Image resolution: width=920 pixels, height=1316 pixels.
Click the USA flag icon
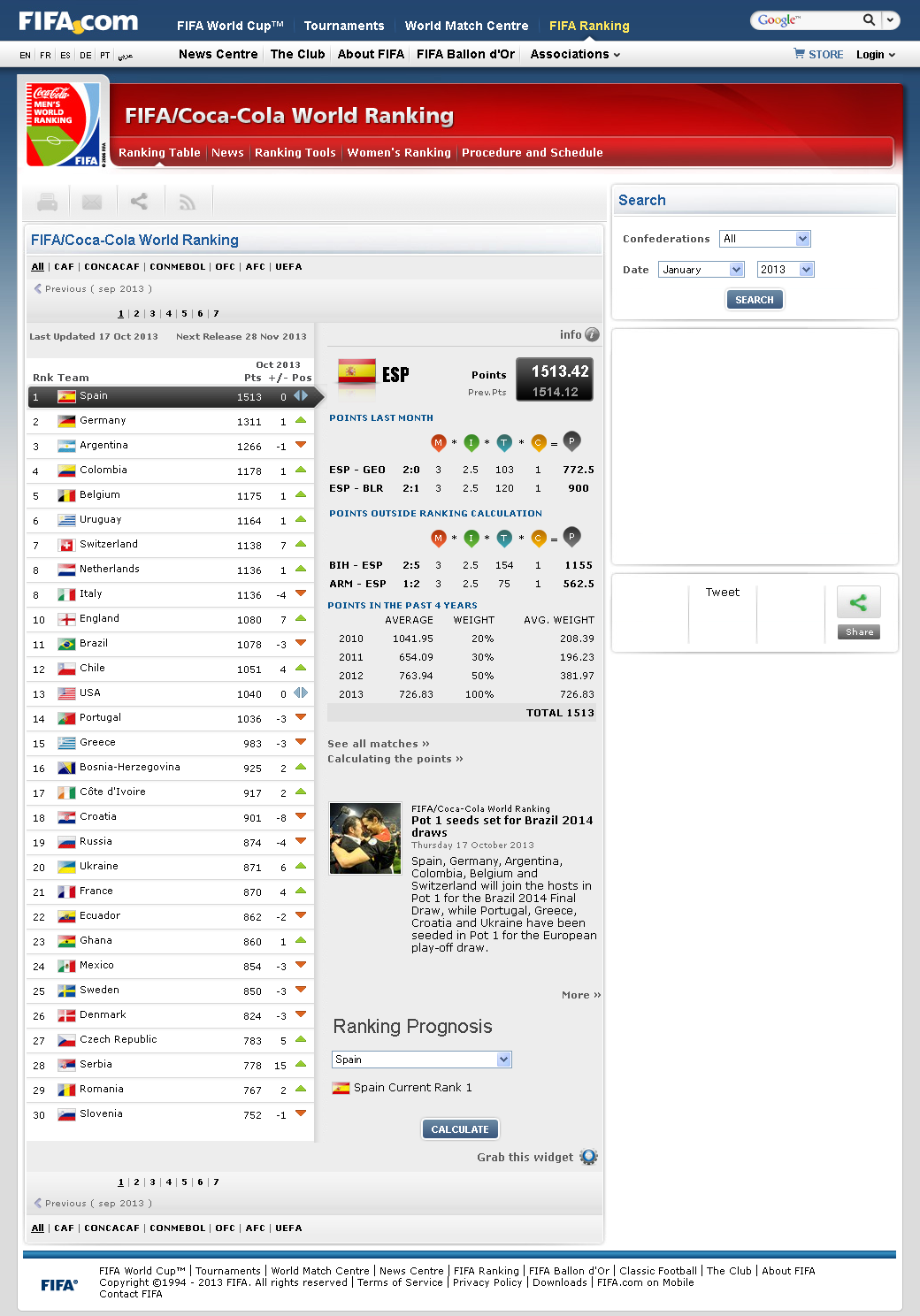(x=66, y=693)
